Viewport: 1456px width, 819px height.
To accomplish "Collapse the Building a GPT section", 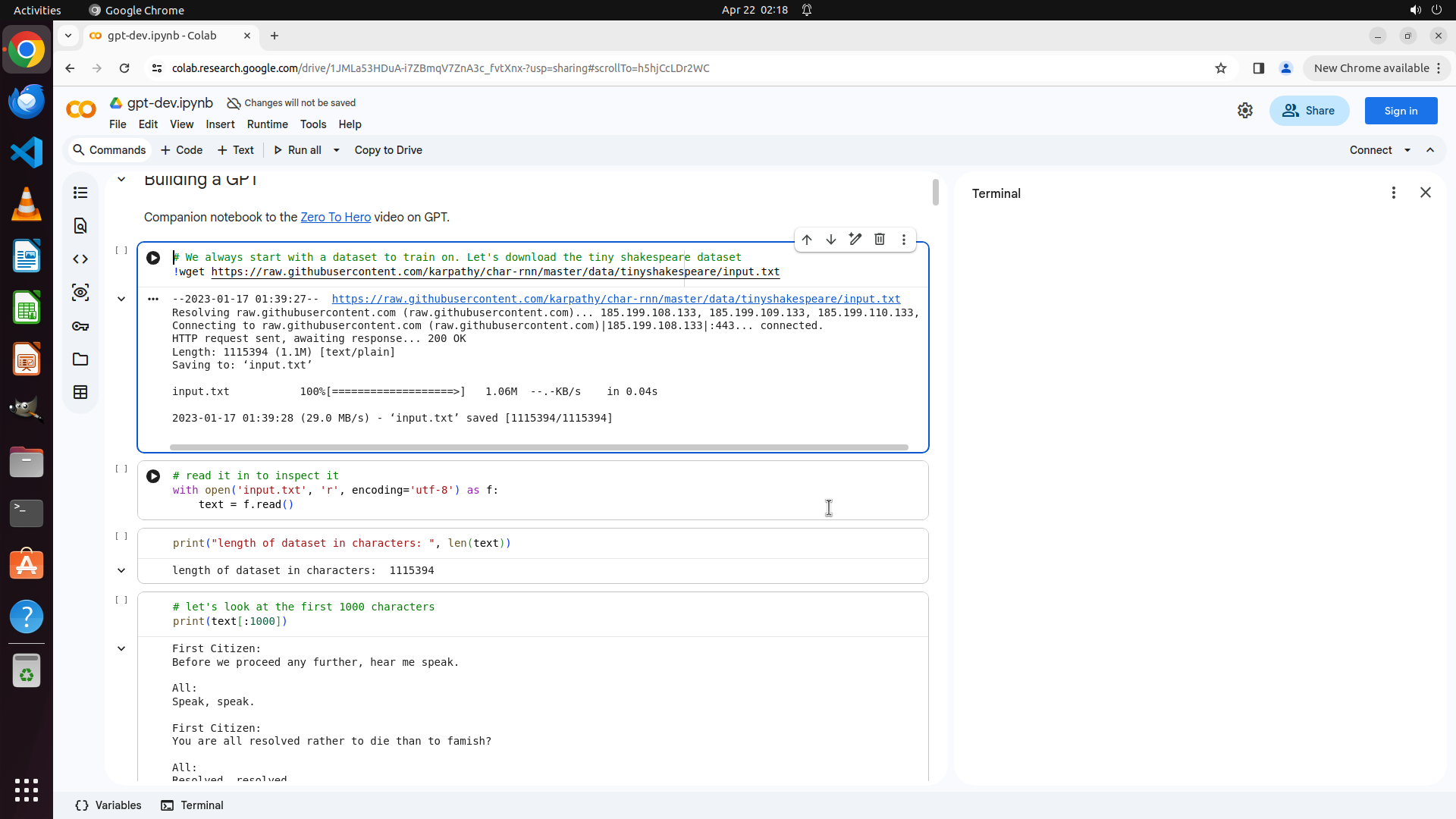I will click(121, 180).
